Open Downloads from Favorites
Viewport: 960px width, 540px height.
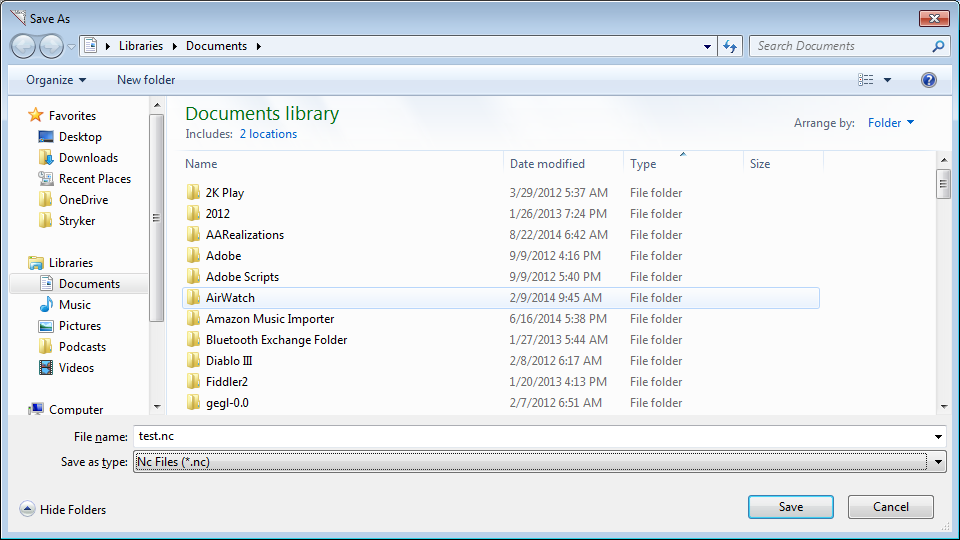pos(88,158)
